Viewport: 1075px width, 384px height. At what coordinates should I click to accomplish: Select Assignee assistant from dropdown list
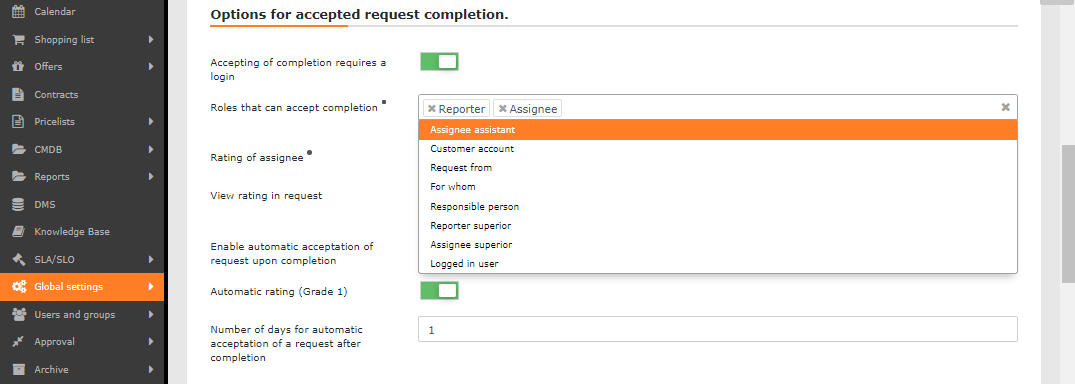pyautogui.click(x=718, y=130)
